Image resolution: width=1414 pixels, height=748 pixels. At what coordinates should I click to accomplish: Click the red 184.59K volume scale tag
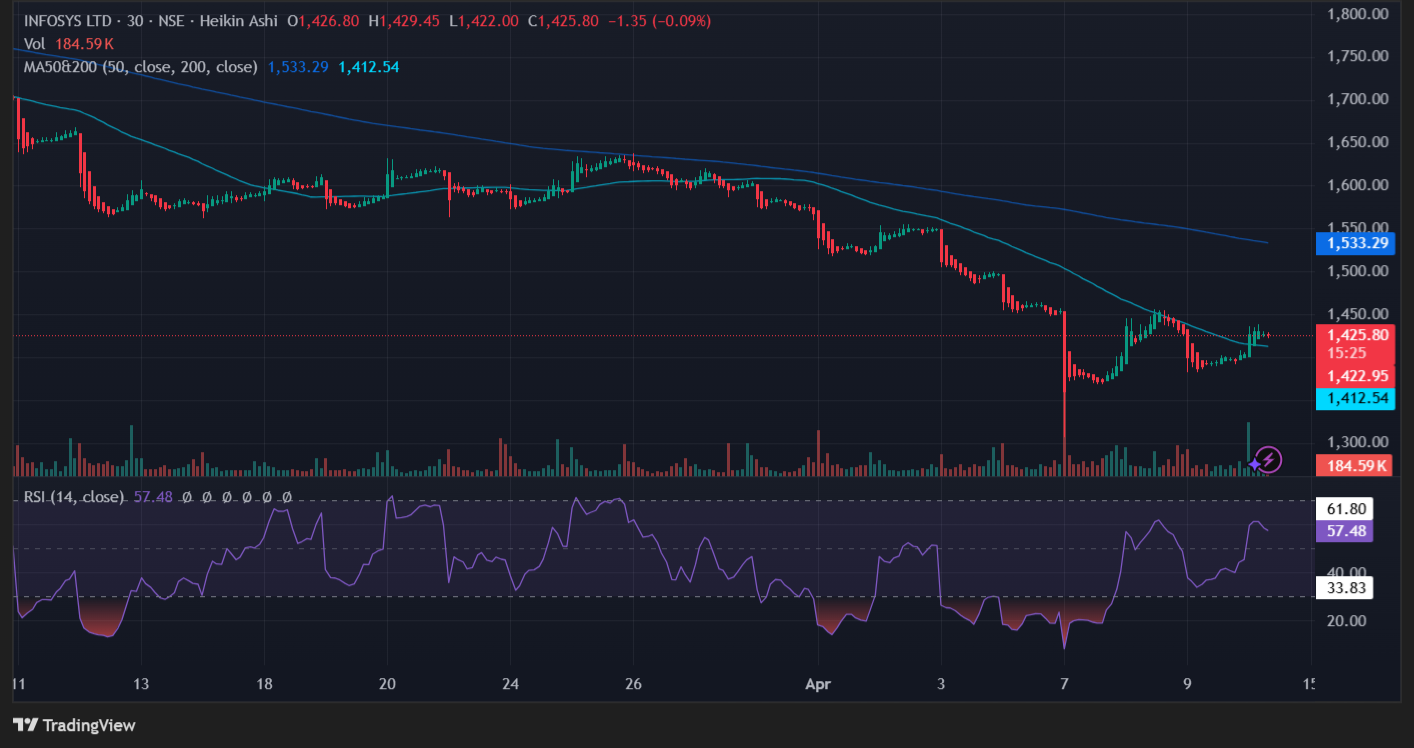pos(1355,465)
